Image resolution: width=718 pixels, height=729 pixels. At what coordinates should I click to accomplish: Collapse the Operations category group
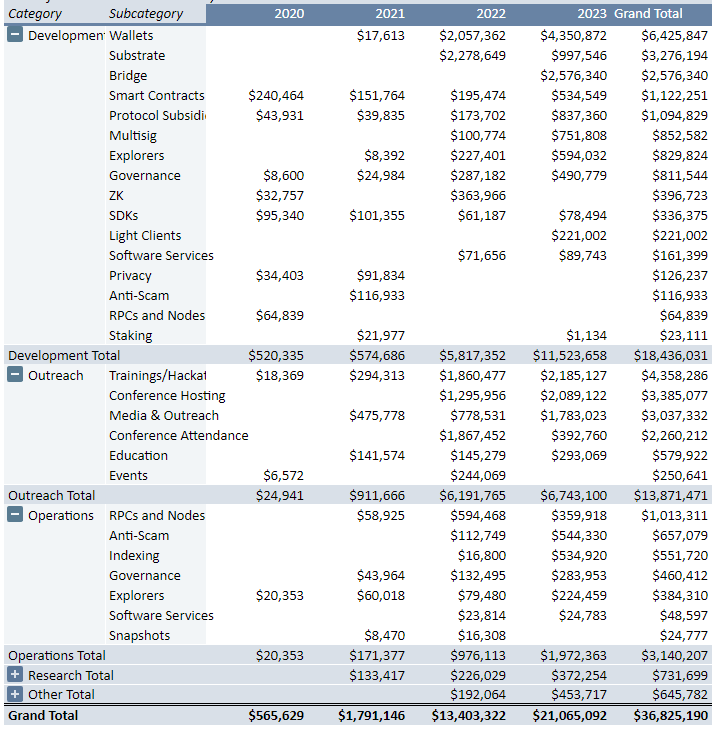pos(15,515)
